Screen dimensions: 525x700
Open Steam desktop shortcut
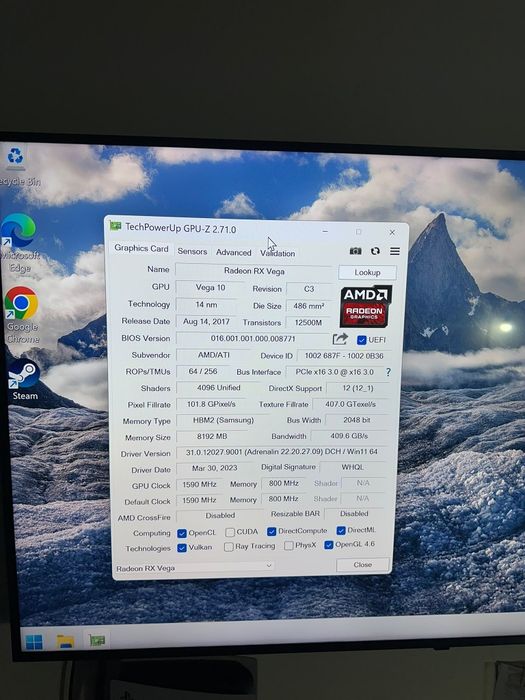[x=24, y=379]
